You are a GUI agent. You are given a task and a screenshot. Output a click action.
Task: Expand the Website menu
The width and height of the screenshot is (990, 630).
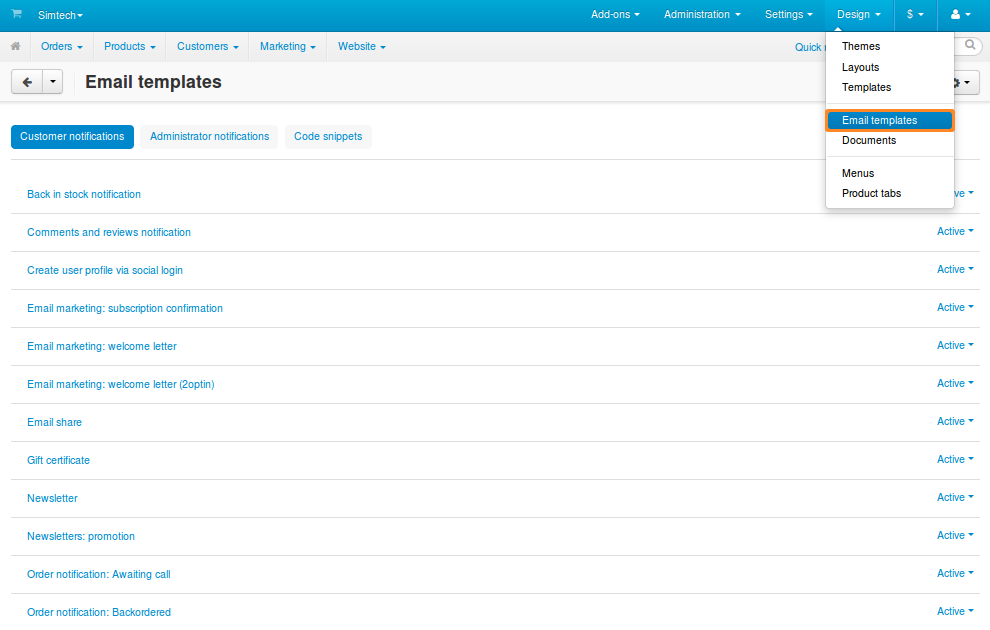tap(362, 47)
